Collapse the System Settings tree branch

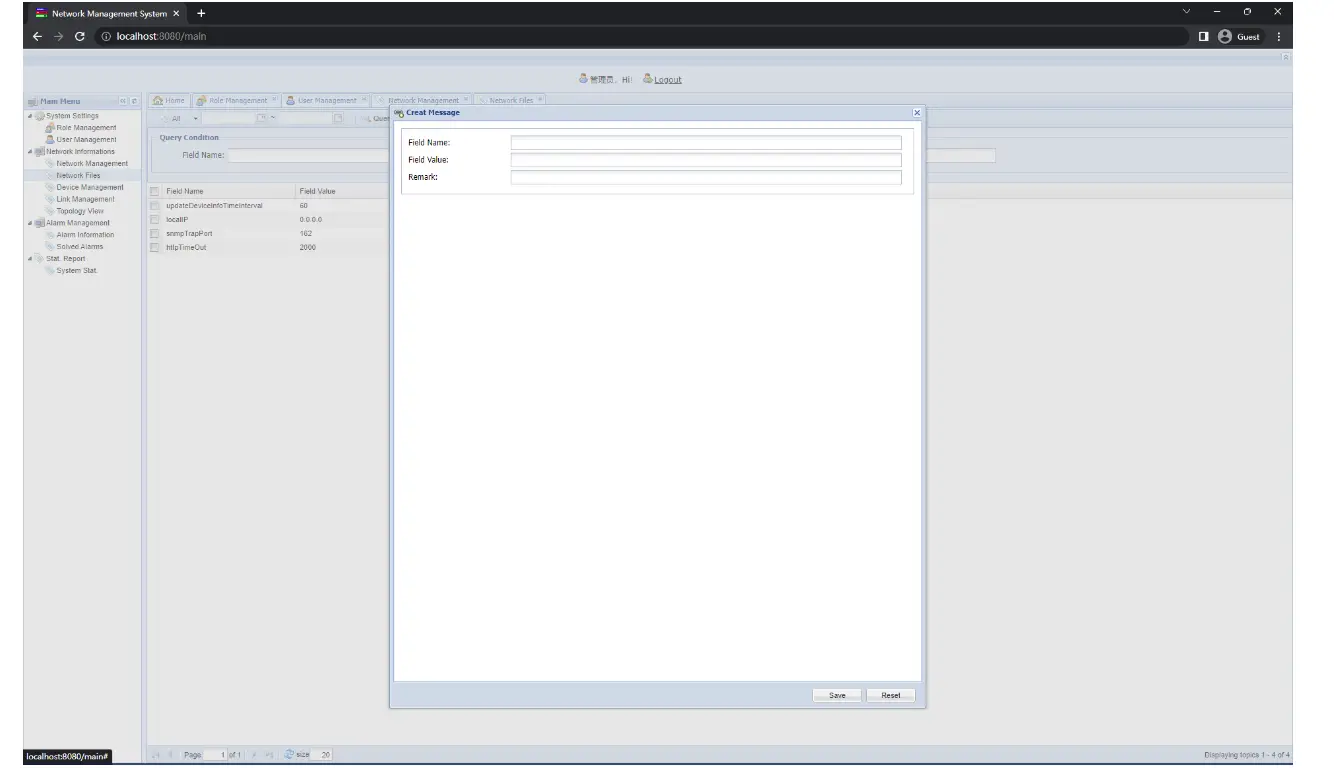[x=32, y=116]
